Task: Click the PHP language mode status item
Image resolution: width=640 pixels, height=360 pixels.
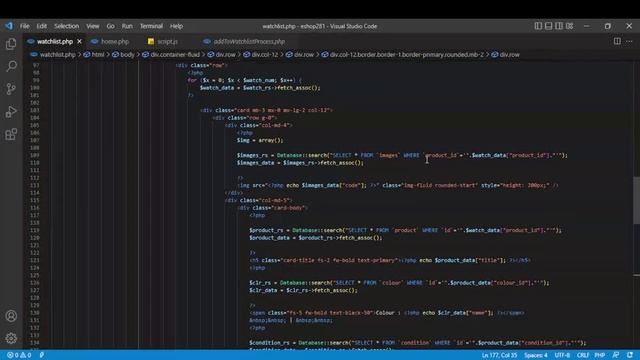Action: (x=600, y=355)
